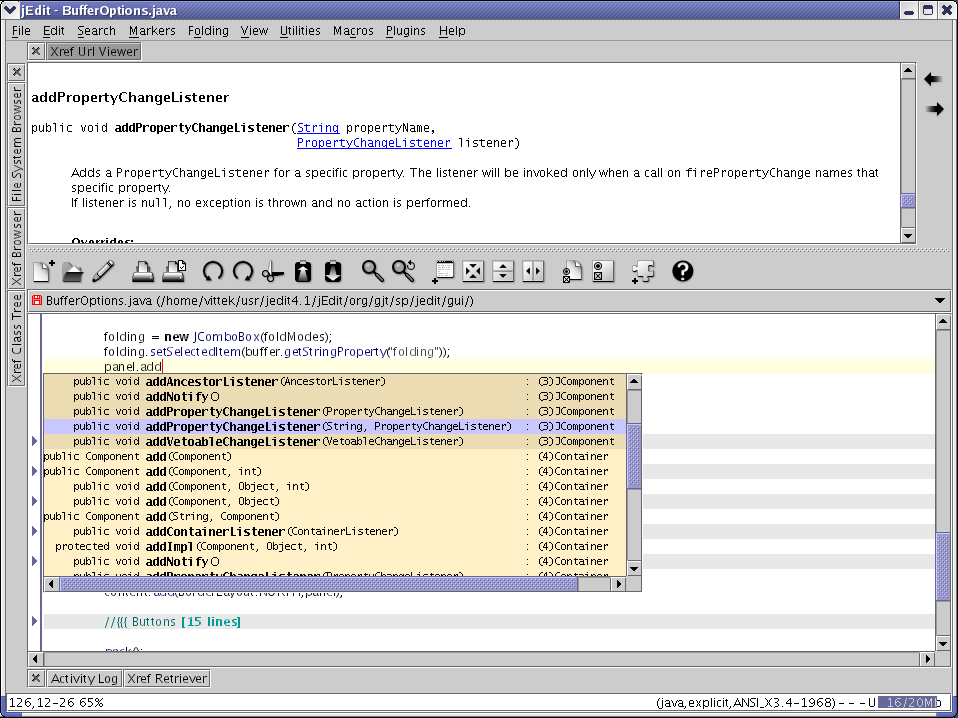Show the Xref Class Tree panel
Viewport: 958px width, 718px height.
[16, 338]
